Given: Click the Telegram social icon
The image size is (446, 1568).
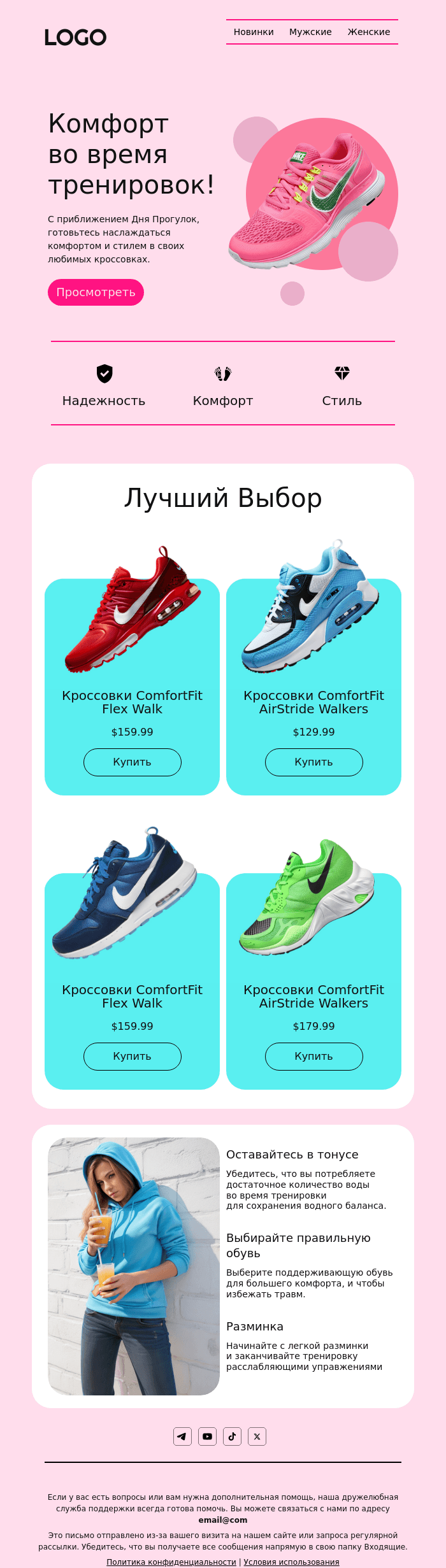Looking at the screenshot, I should coord(182,1436).
